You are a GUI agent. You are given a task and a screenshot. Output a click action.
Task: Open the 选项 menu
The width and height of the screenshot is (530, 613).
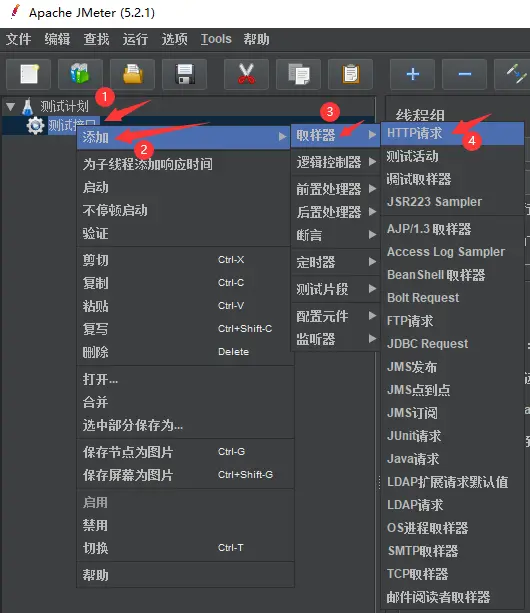pyautogui.click(x=175, y=39)
